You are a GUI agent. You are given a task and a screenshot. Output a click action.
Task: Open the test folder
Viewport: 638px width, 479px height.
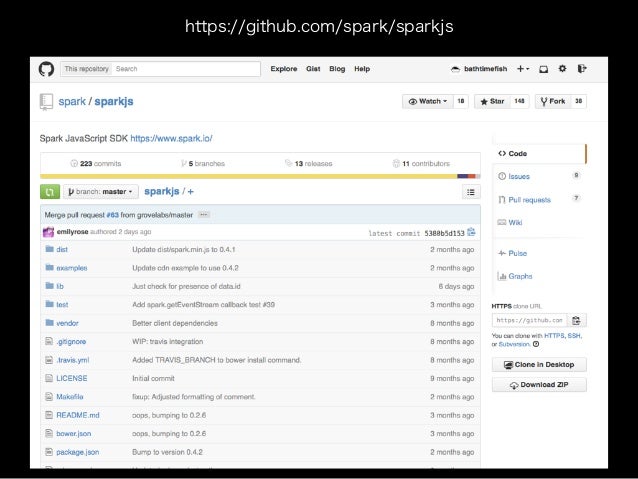pyautogui.click(x=62, y=304)
